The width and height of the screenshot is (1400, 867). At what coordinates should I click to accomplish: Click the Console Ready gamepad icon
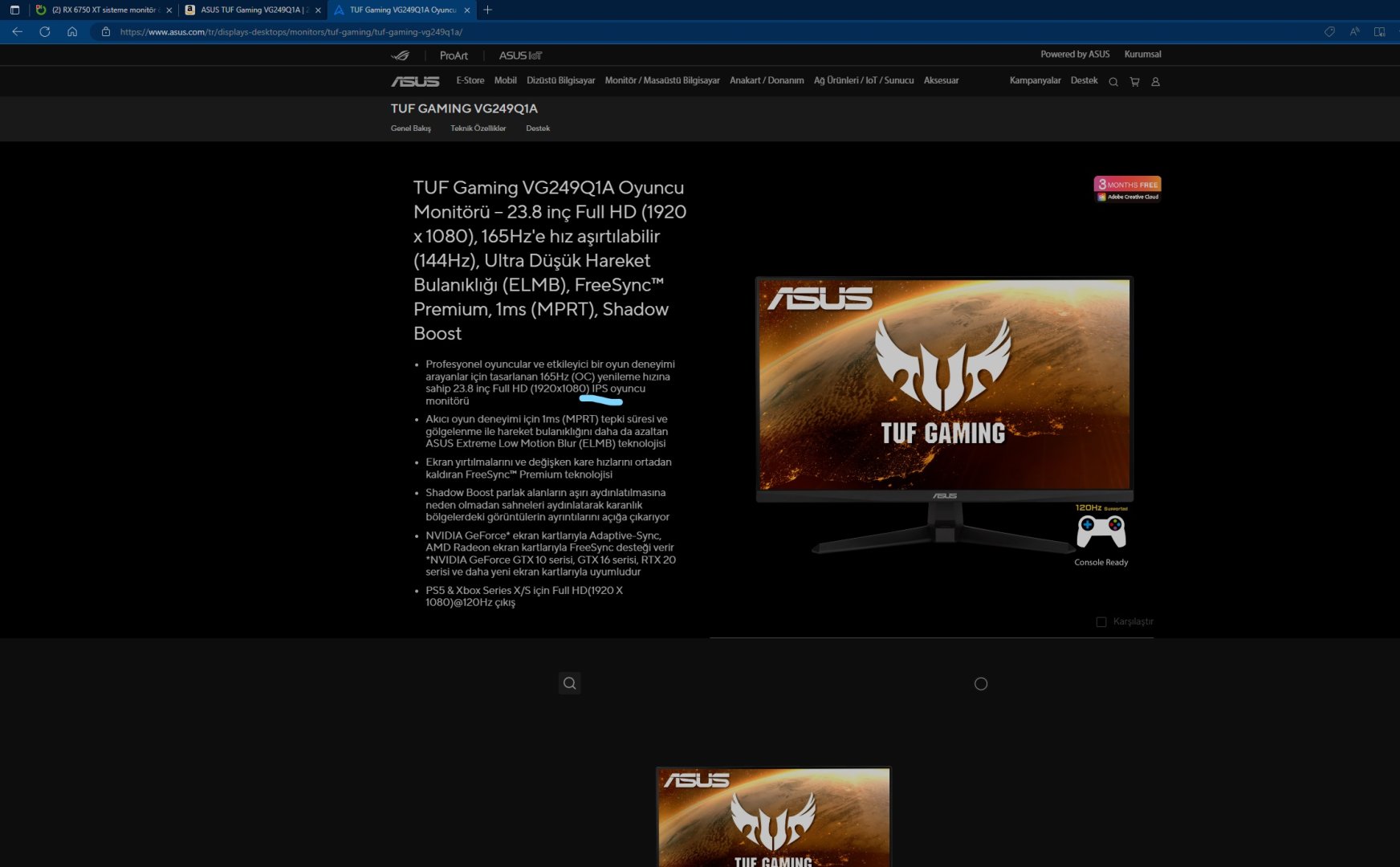click(1101, 532)
